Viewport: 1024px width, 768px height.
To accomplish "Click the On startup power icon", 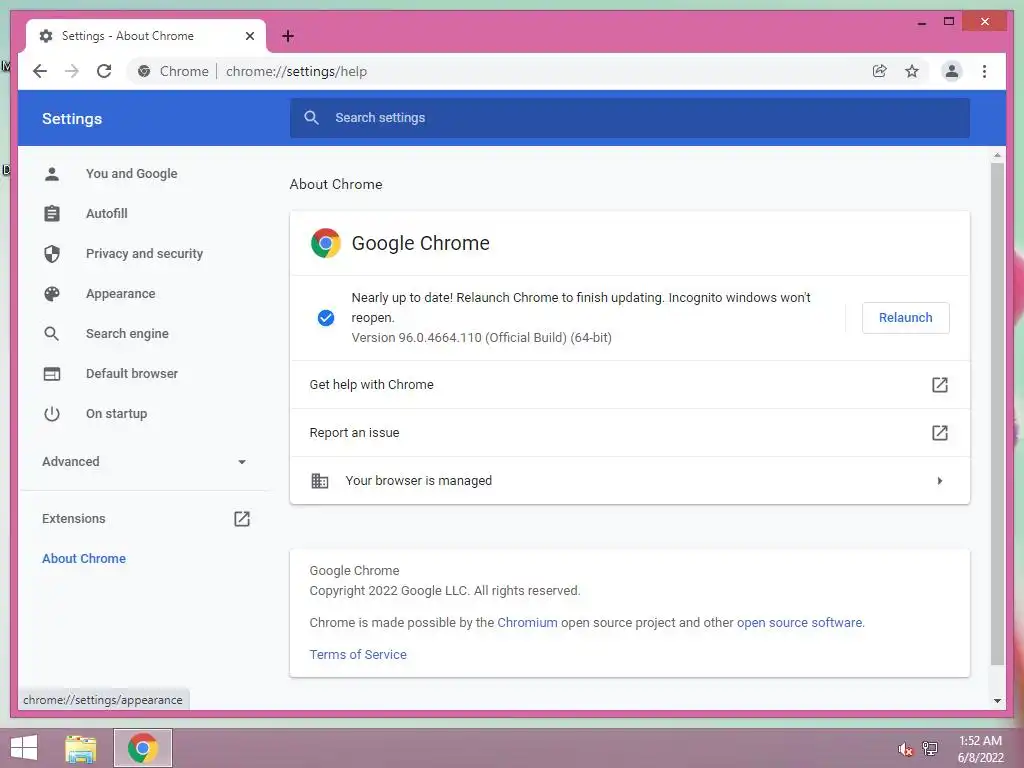I will click(x=52, y=413).
